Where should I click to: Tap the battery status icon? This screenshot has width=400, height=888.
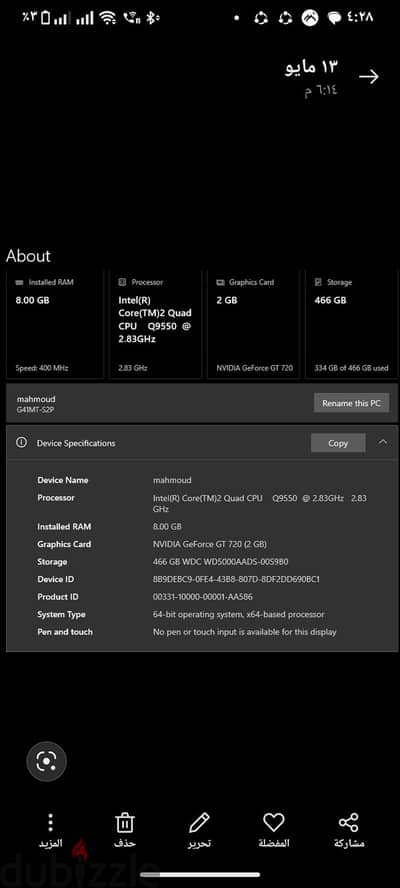click(x=45, y=18)
